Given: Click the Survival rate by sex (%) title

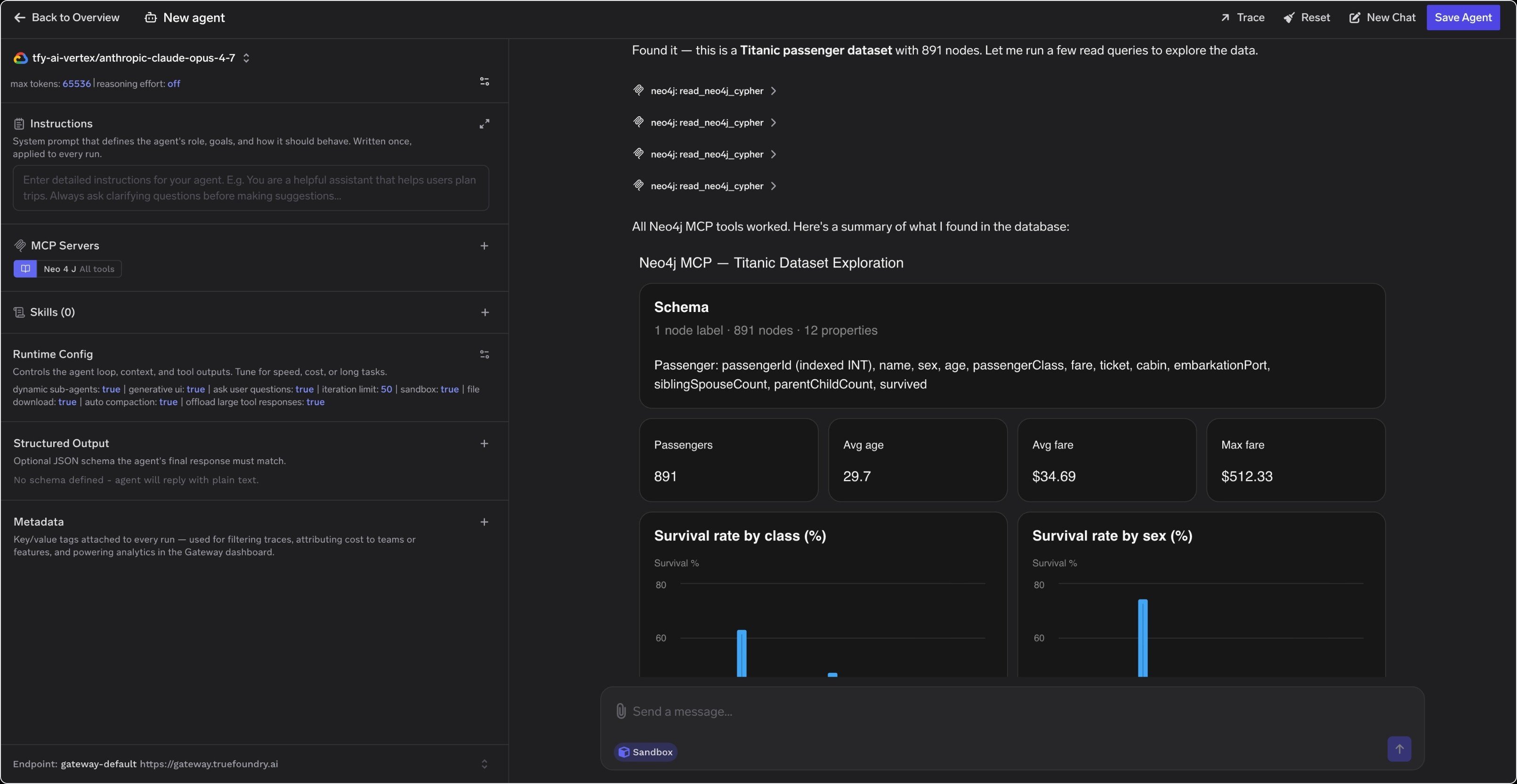Looking at the screenshot, I should (x=1113, y=536).
